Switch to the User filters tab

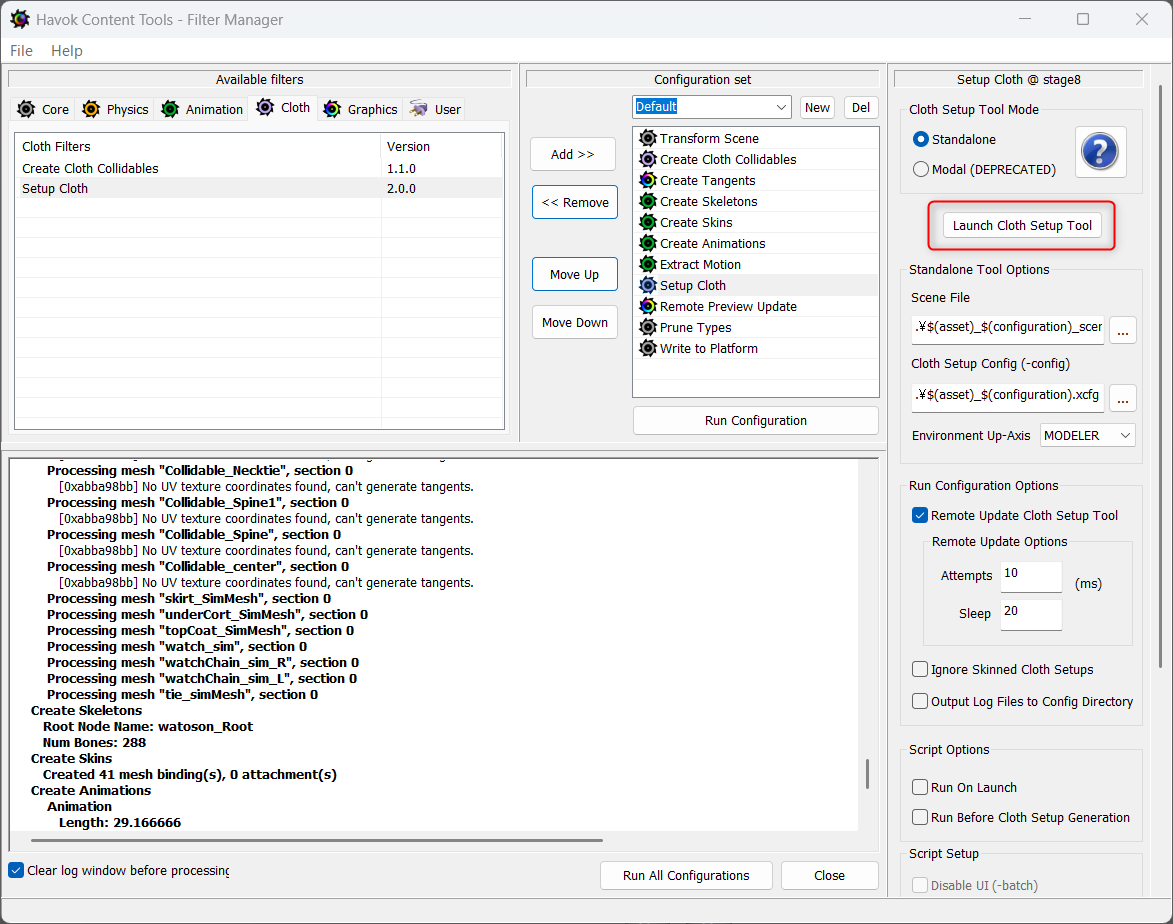tap(435, 109)
